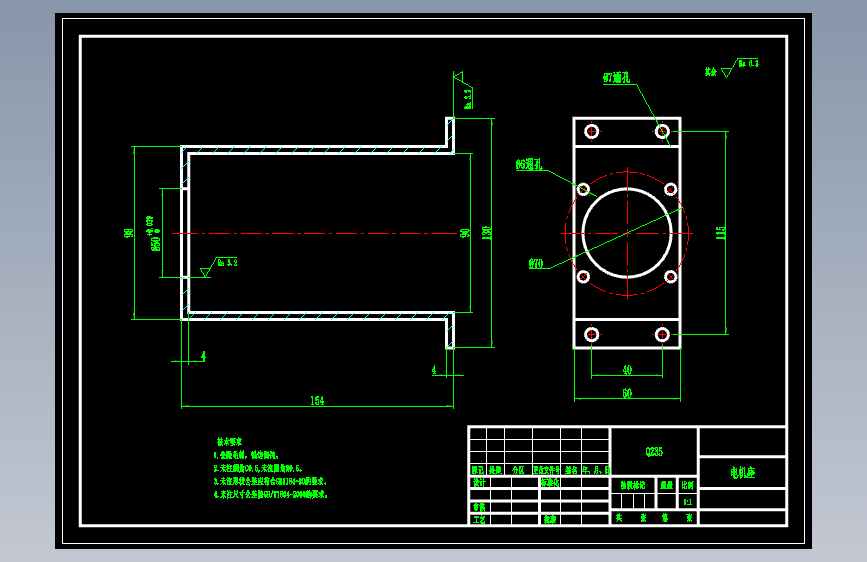
Task: Click the 技术要求 heading
Action: [229, 441]
